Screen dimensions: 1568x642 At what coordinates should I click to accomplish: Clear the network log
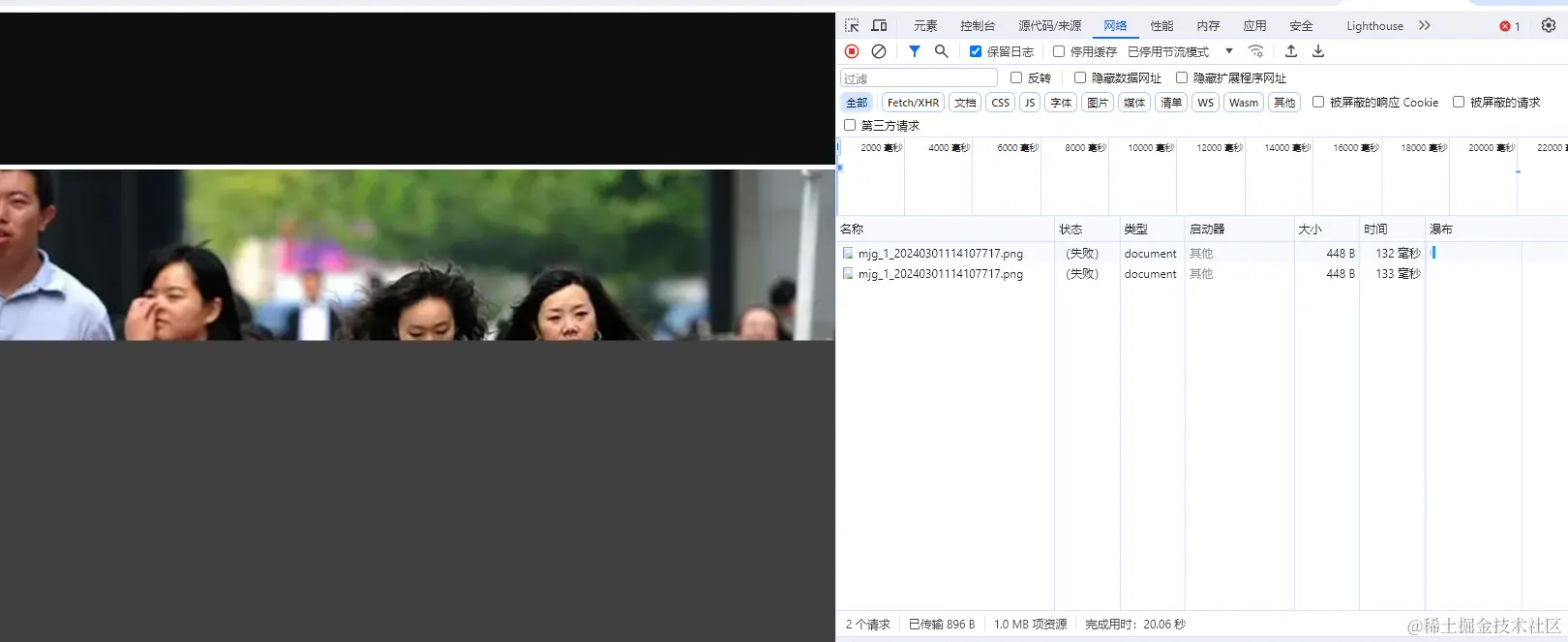879,51
